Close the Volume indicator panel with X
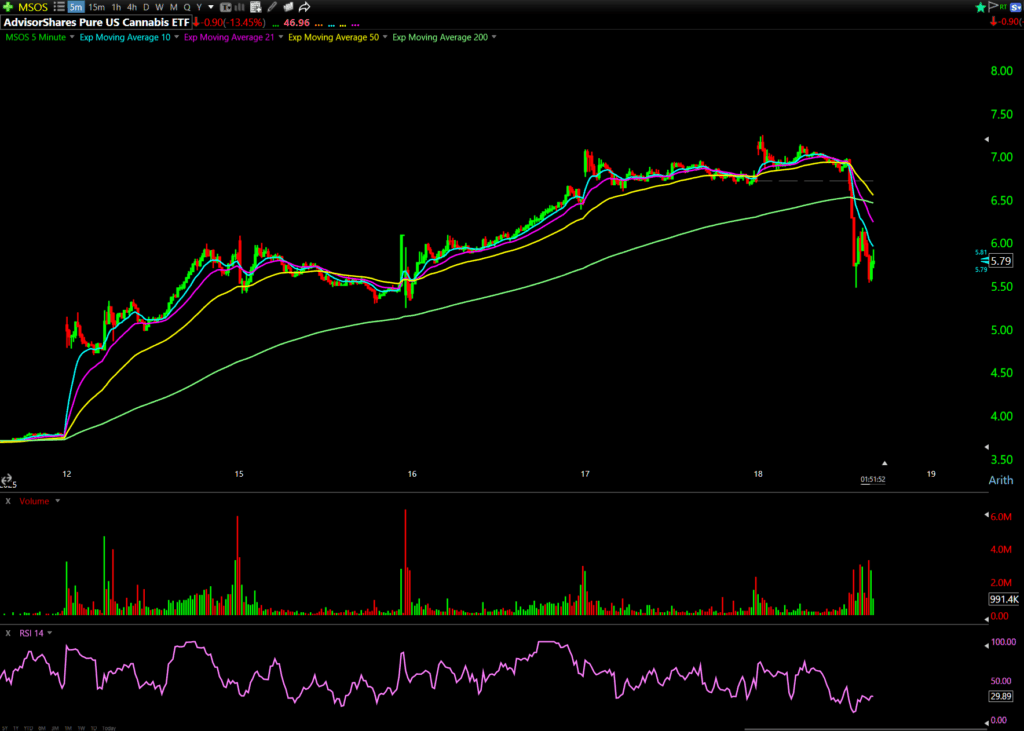Screen dimensions: 1024x731 pyautogui.click(x=8, y=500)
